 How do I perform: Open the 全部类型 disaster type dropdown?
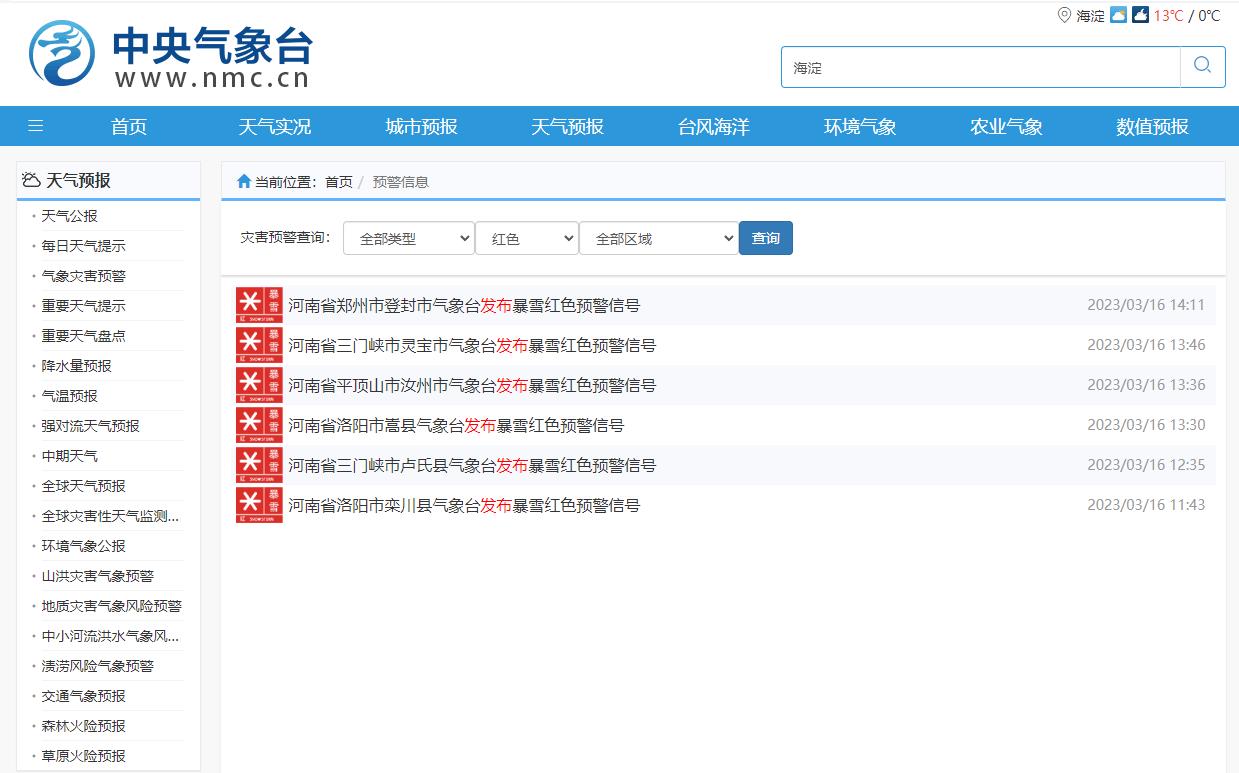(409, 239)
